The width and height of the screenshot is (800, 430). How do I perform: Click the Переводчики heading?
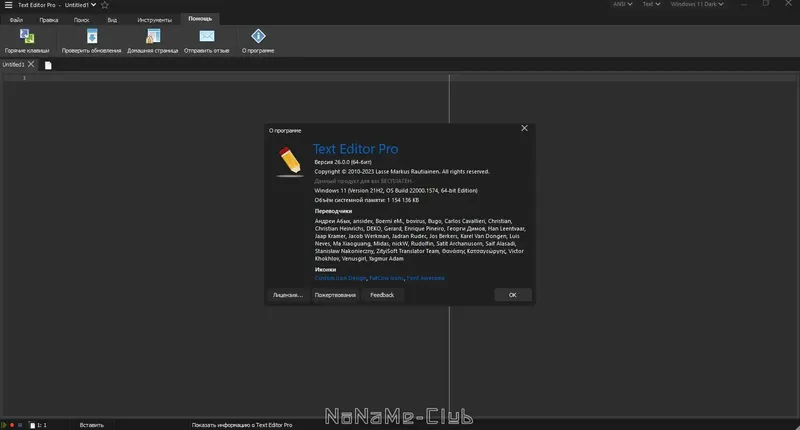333,211
